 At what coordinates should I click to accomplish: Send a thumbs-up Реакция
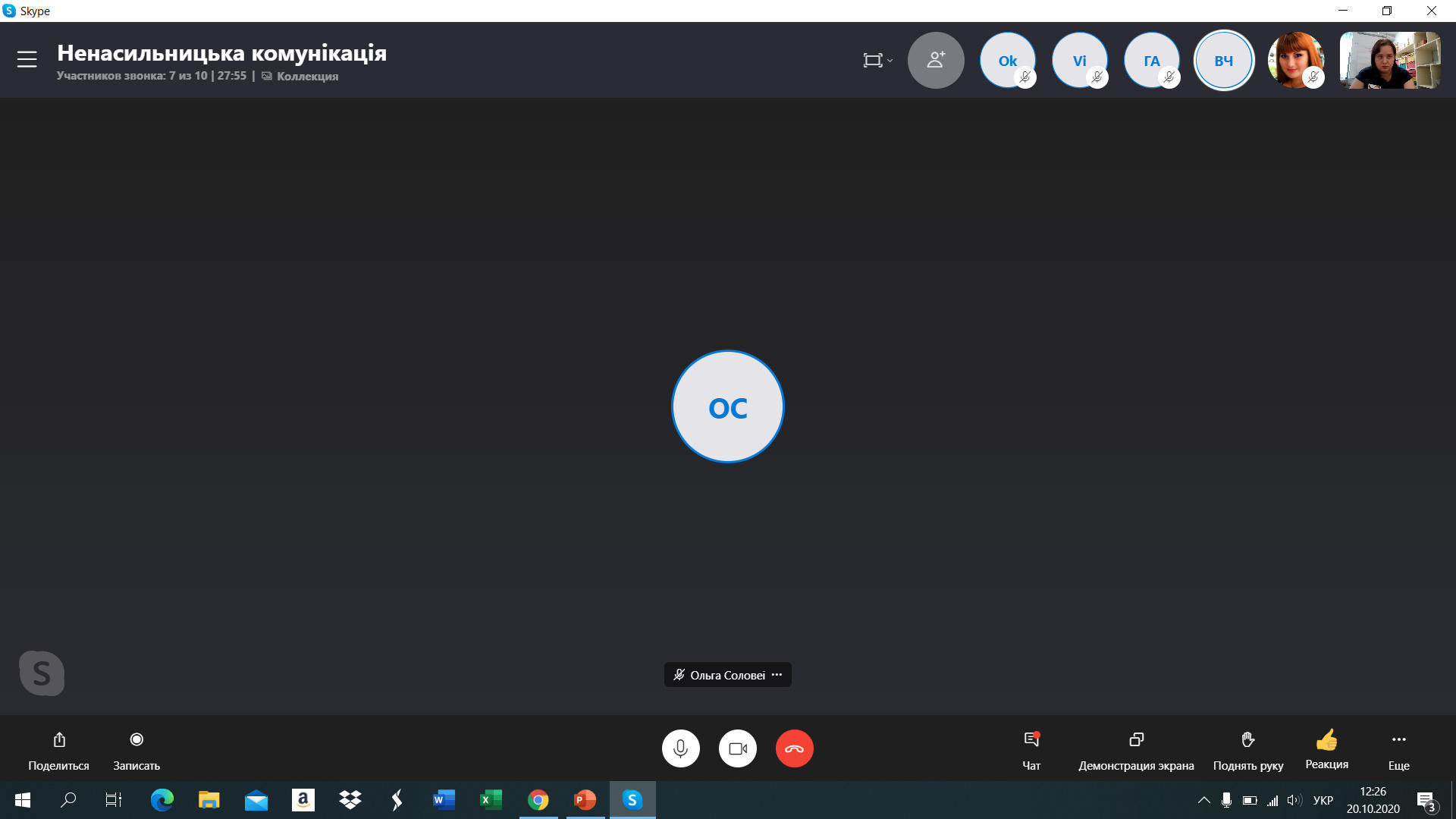[x=1326, y=739]
